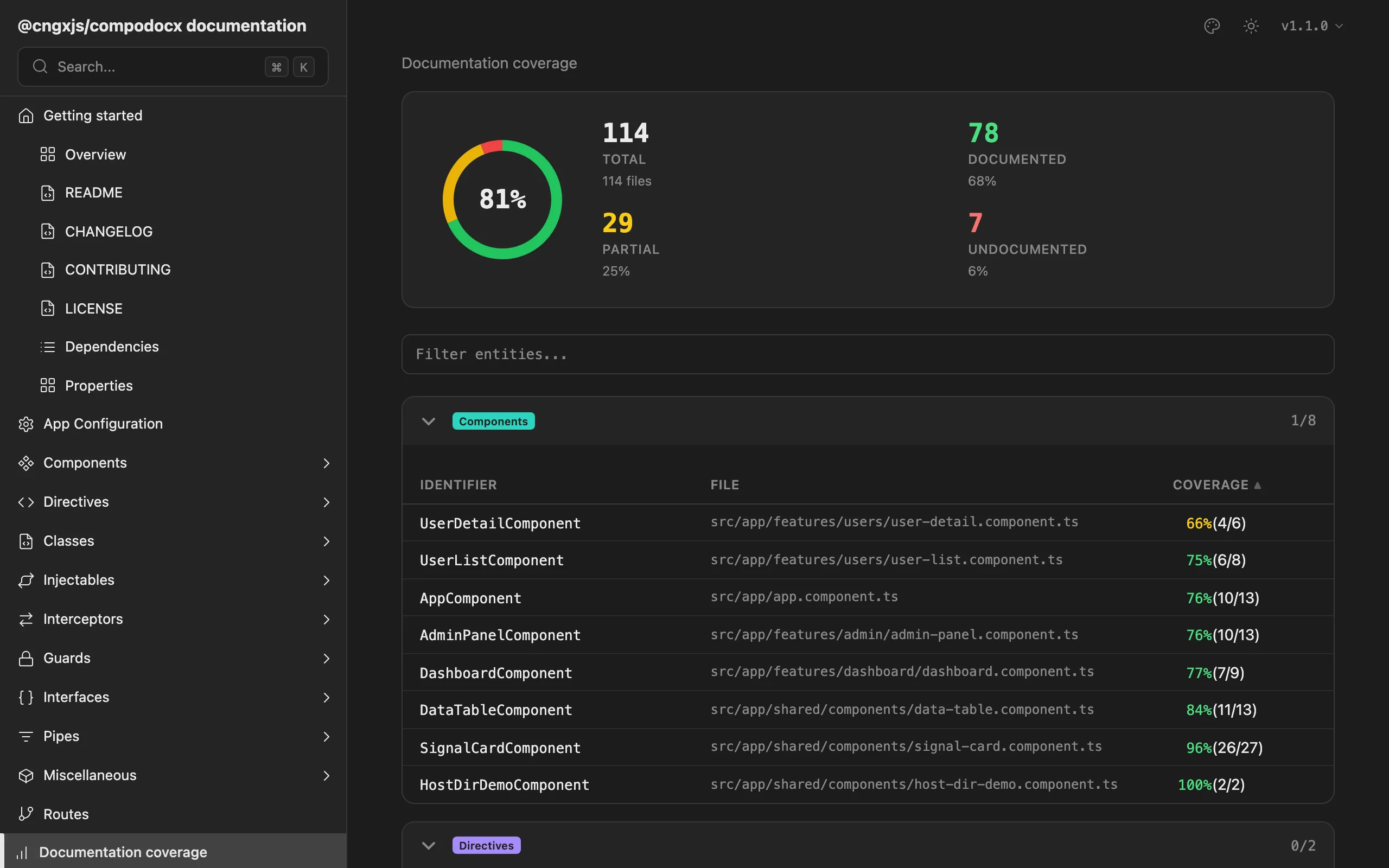This screenshot has height=868, width=1389.
Task: Click the Injectables icon
Action: click(x=26, y=580)
